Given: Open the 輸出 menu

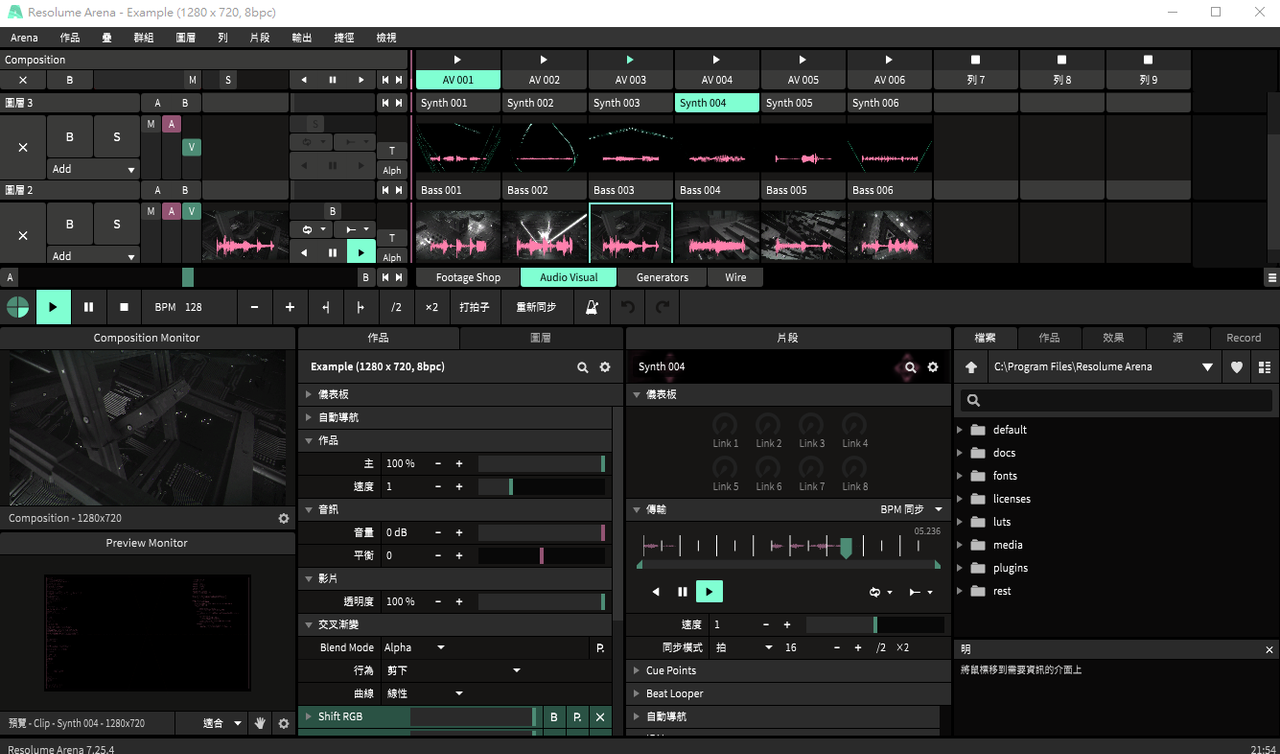Looking at the screenshot, I should [x=301, y=37].
